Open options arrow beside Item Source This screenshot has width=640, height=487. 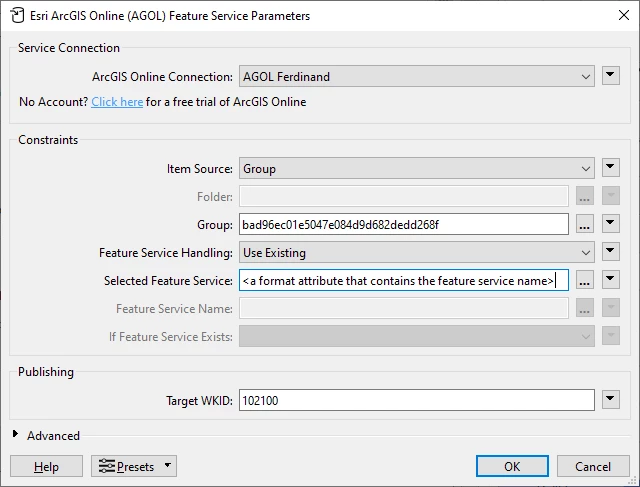click(x=610, y=167)
